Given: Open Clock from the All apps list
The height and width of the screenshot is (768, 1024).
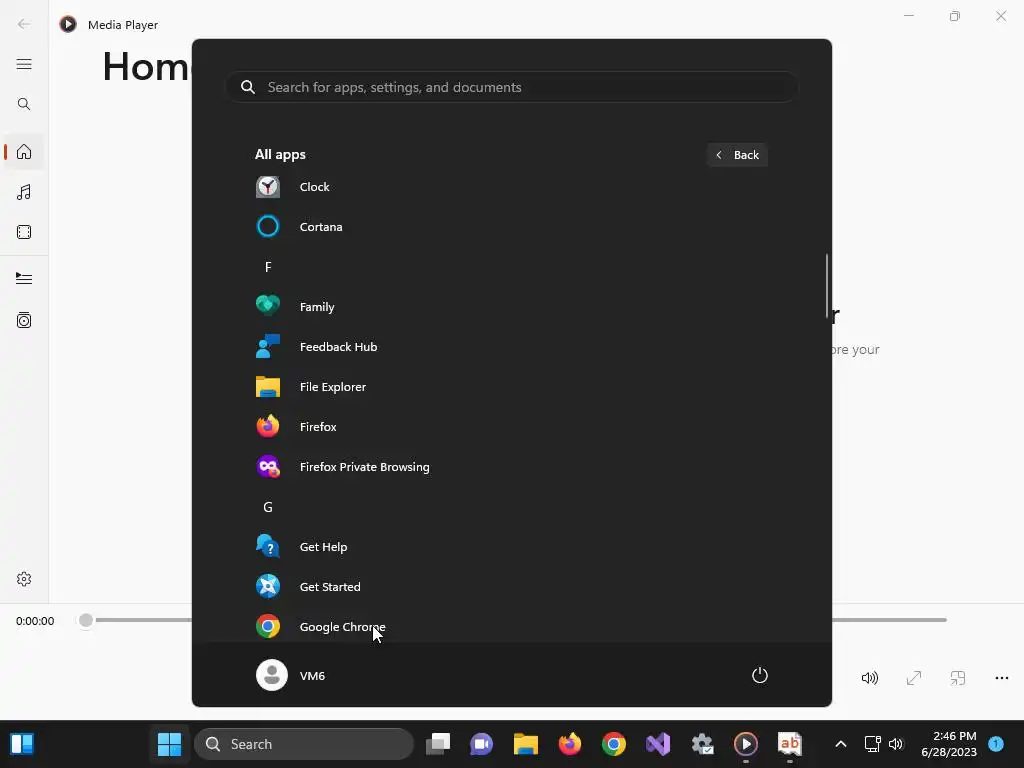Looking at the screenshot, I should [x=511, y=187].
